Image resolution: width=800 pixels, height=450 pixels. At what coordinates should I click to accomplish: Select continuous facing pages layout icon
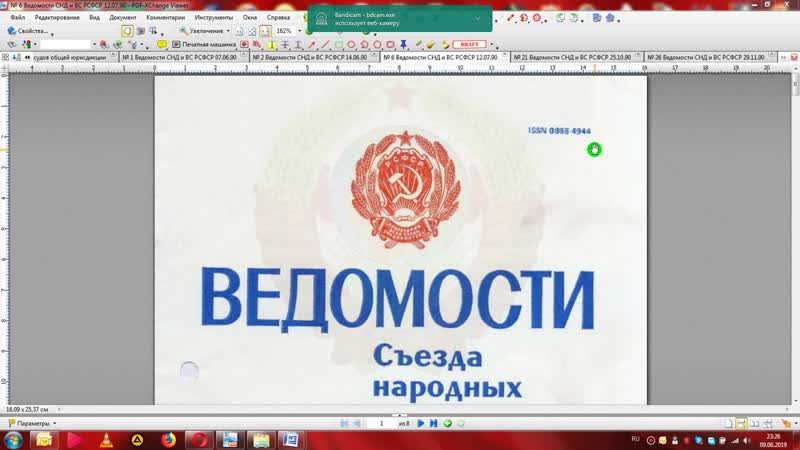point(767,423)
